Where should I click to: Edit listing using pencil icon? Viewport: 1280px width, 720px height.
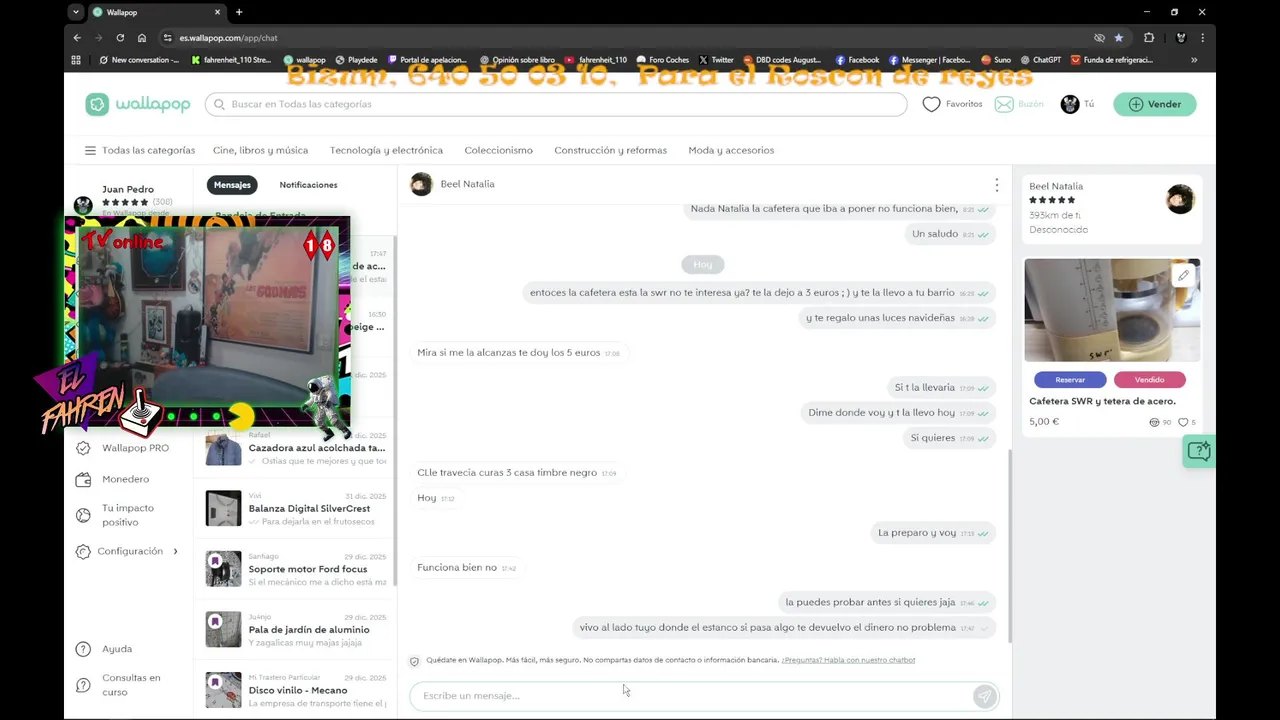[x=1183, y=275]
